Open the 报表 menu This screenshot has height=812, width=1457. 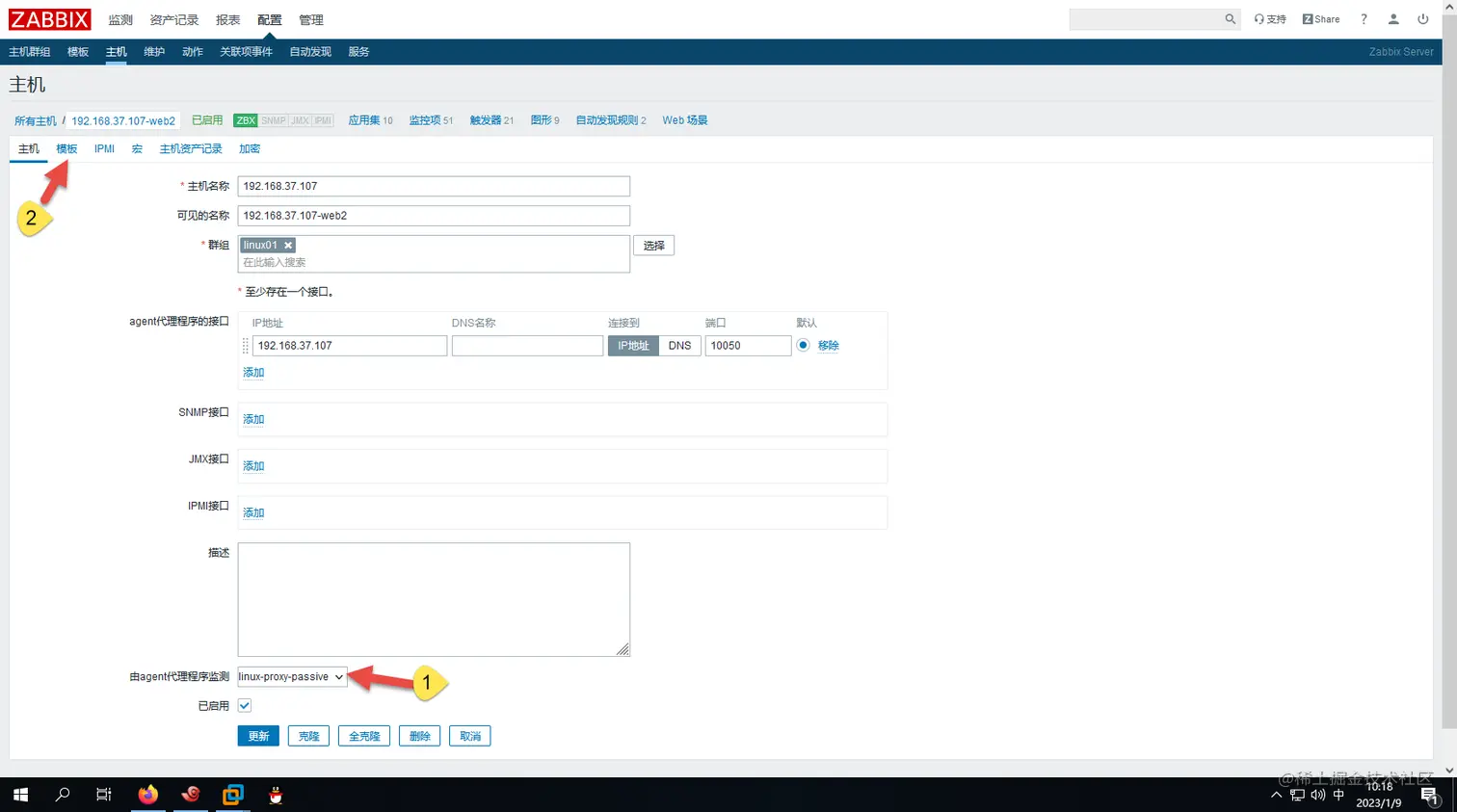pyautogui.click(x=228, y=19)
